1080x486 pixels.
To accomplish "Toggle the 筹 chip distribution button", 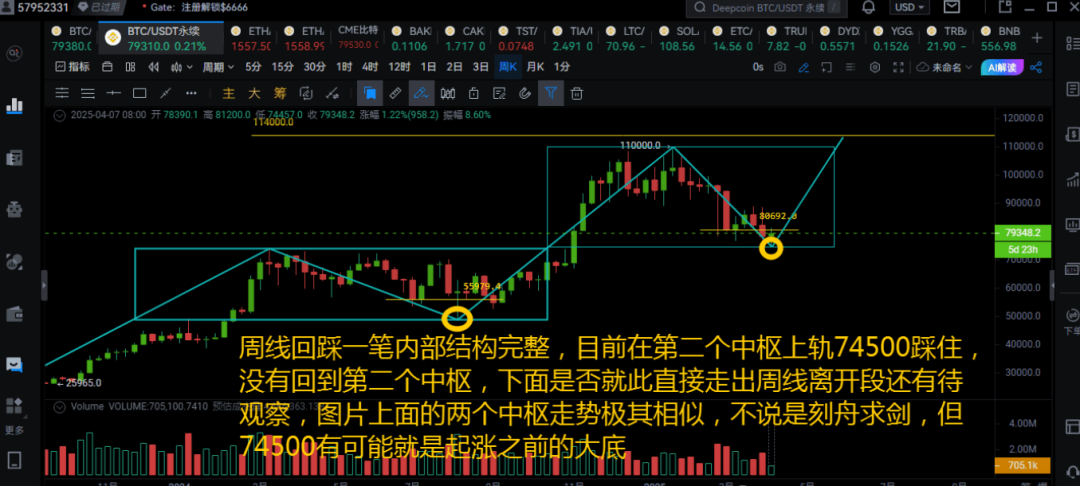I will 280,93.
